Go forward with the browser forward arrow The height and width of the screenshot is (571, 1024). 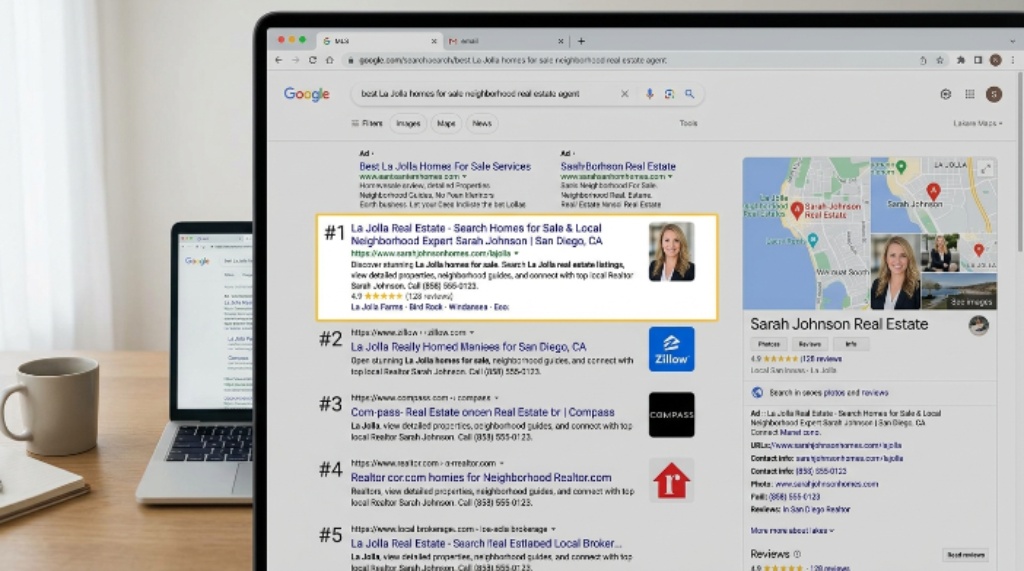295,60
